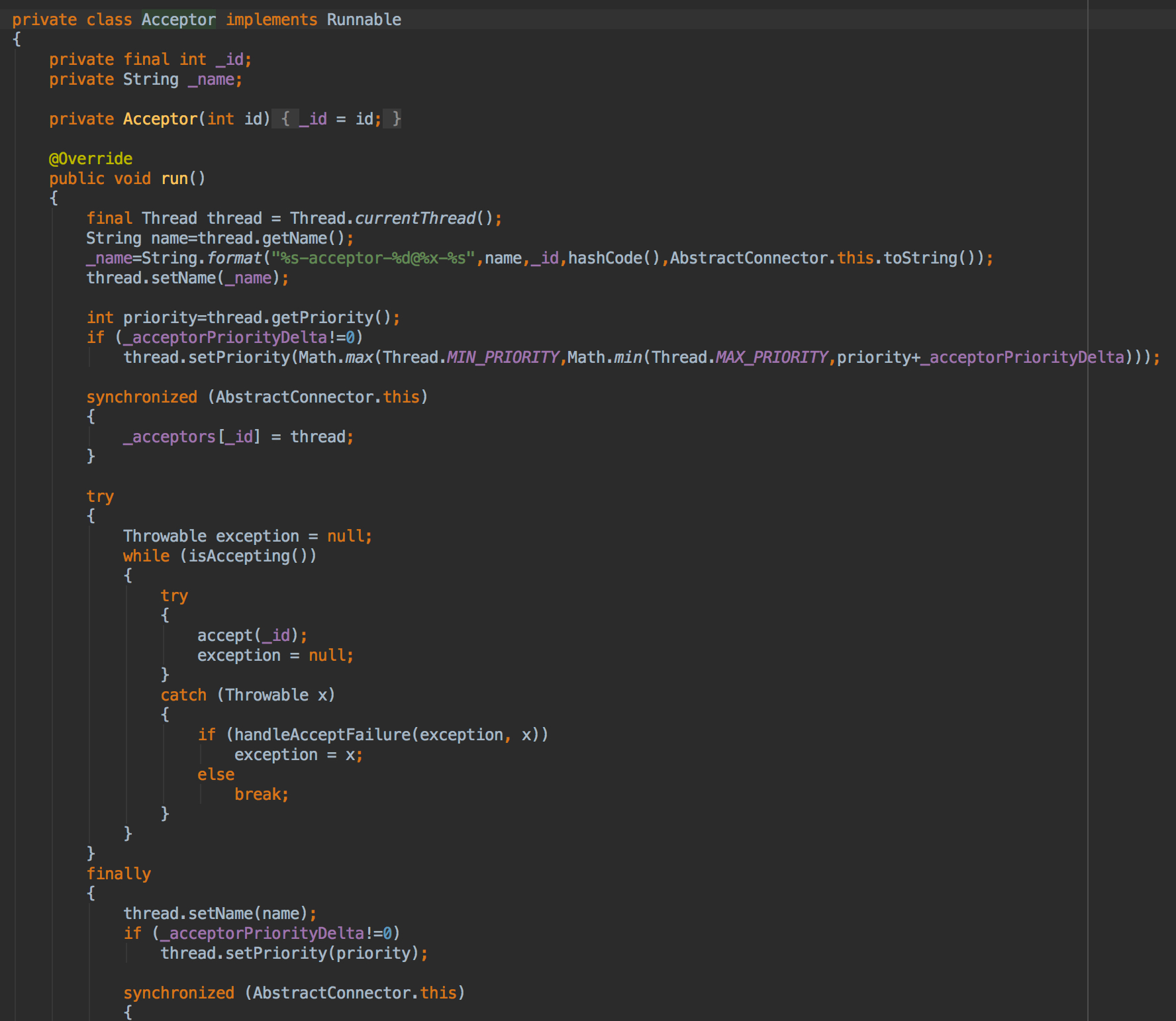Click the Acceptor class name in the declaration
The width and height of the screenshot is (1176, 1021).
[x=179, y=20]
